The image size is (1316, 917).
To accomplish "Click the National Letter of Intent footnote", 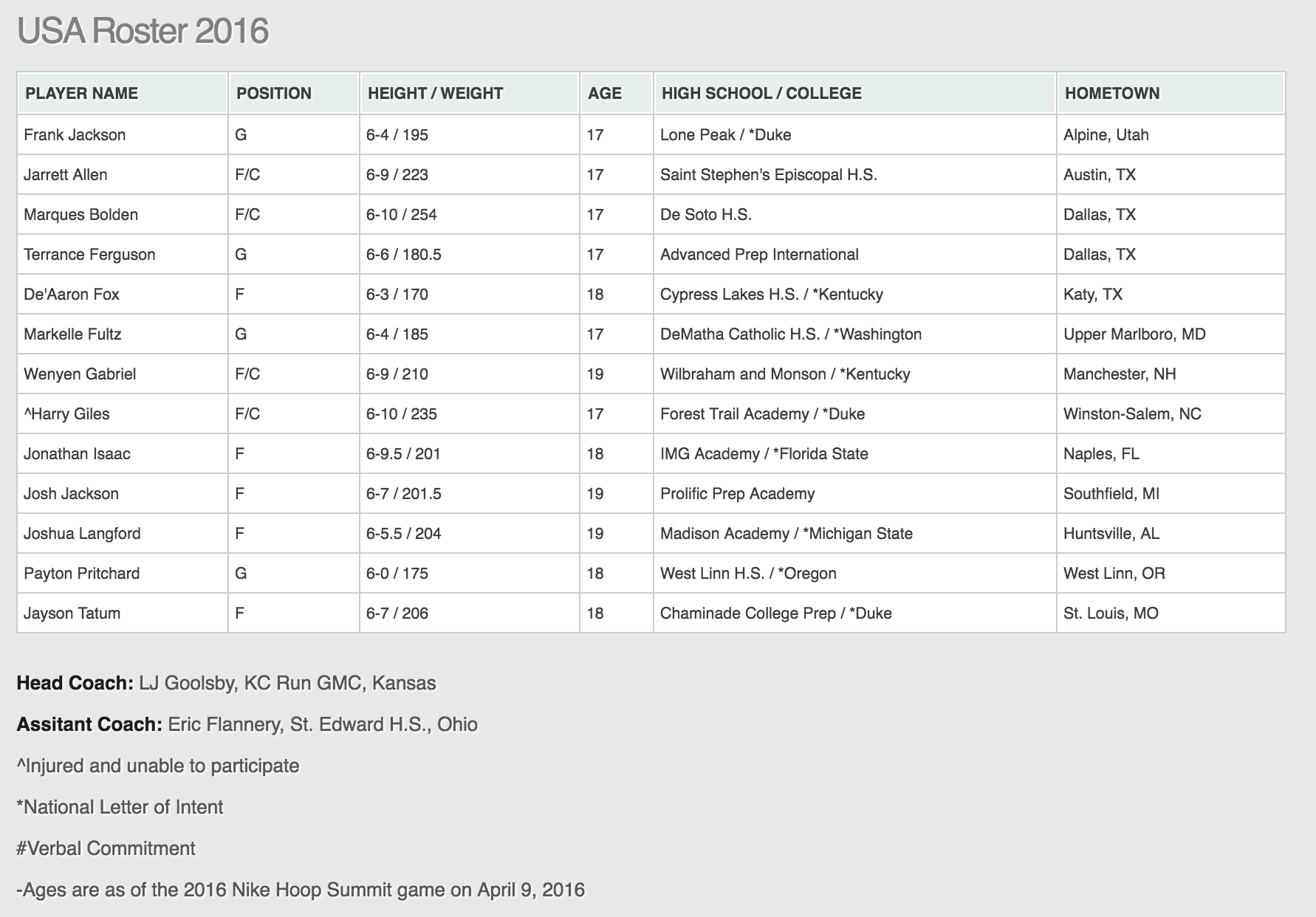I will pyautogui.click(x=120, y=807).
